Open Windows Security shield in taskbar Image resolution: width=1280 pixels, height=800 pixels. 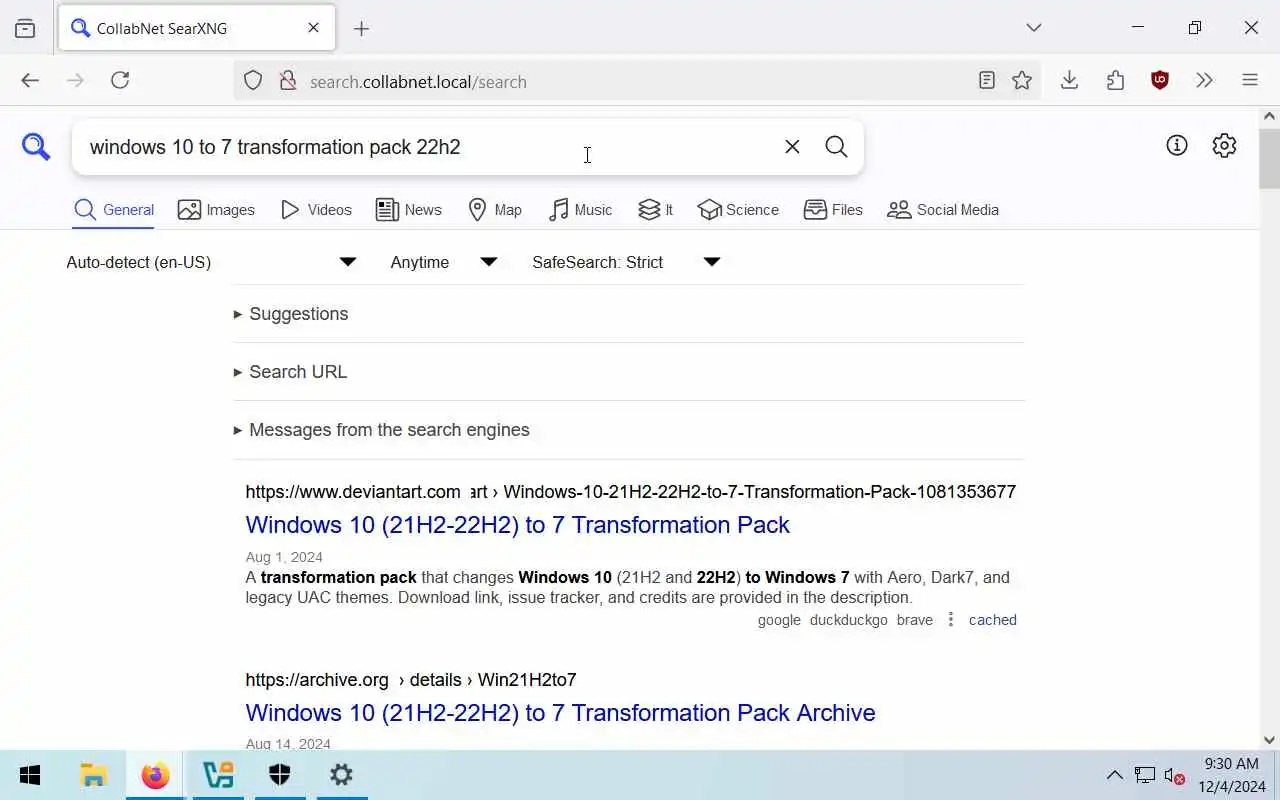tap(280, 775)
